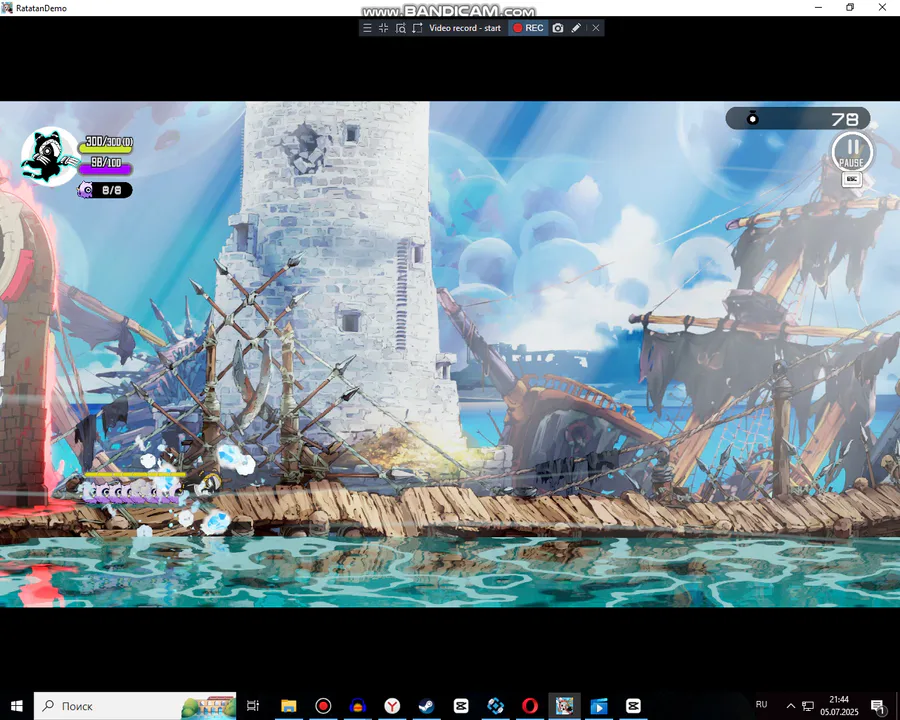The height and width of the screenshot is (720, 900).
Task: Click the Поиск taskbar search box
Action: [x=135, y=706]
